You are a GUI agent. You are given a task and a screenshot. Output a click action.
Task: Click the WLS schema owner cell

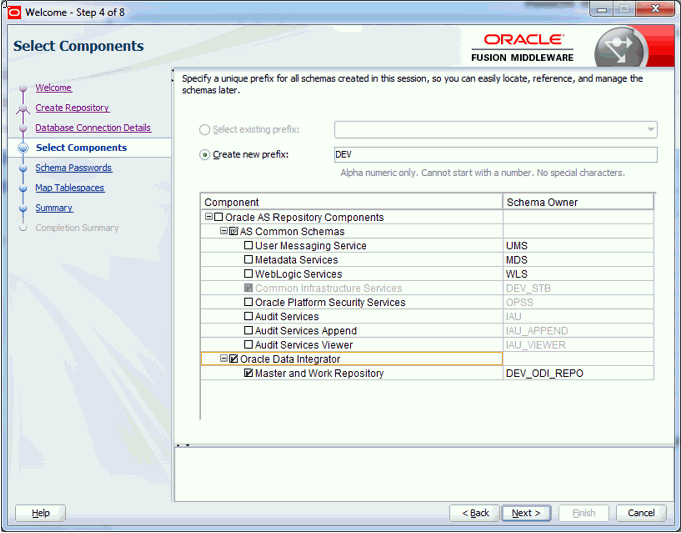pyautogui.click(x=578, y=274)
